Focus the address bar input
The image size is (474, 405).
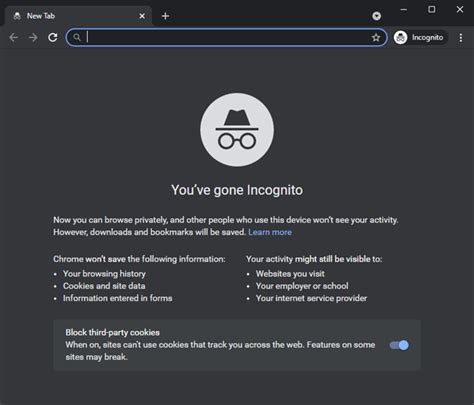coord(227,37)
